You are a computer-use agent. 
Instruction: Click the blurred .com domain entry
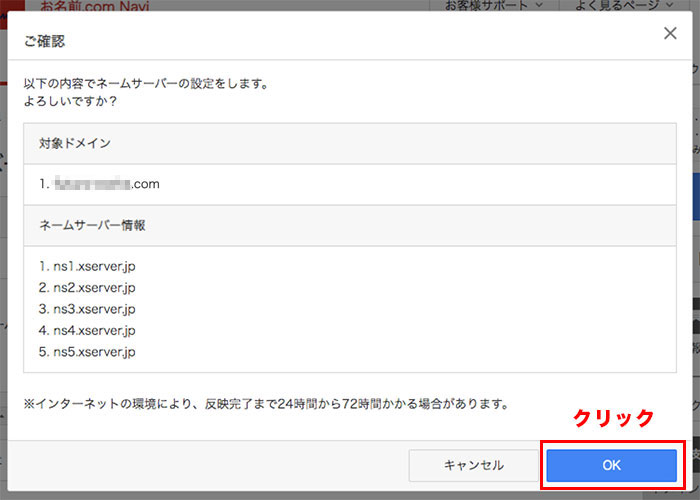click(99, 184)
